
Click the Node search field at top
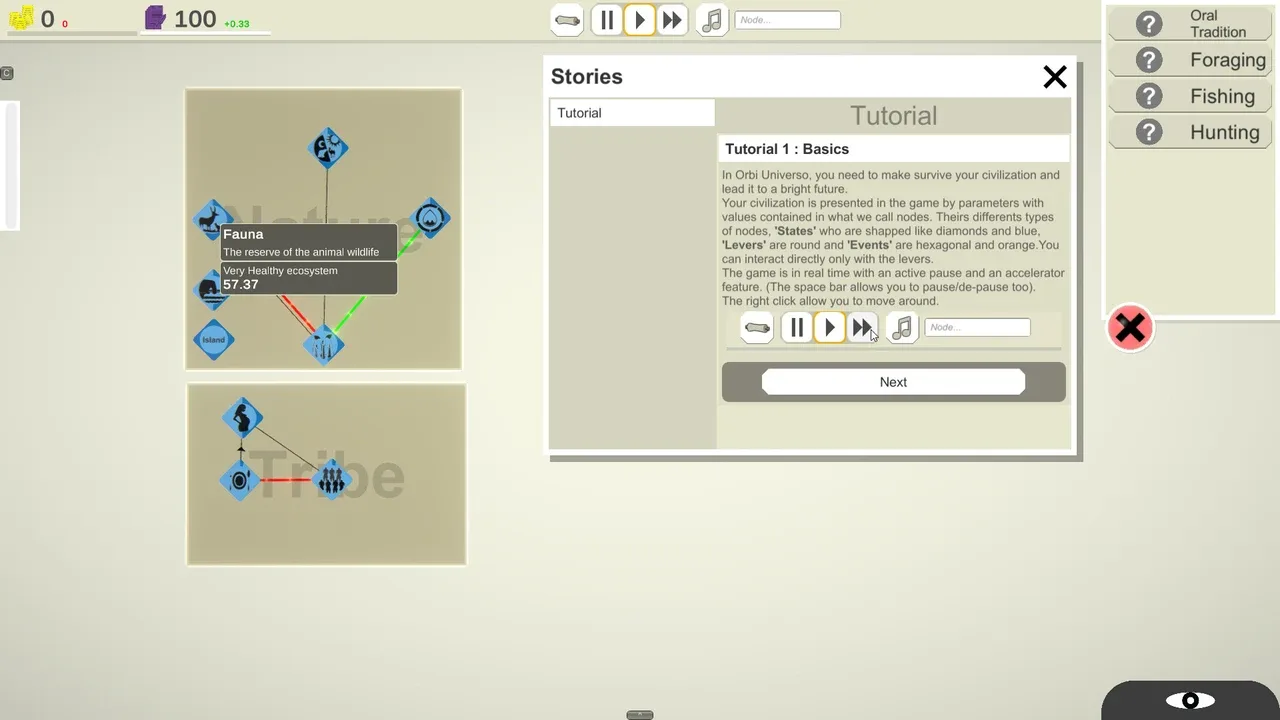pos(788,20)
